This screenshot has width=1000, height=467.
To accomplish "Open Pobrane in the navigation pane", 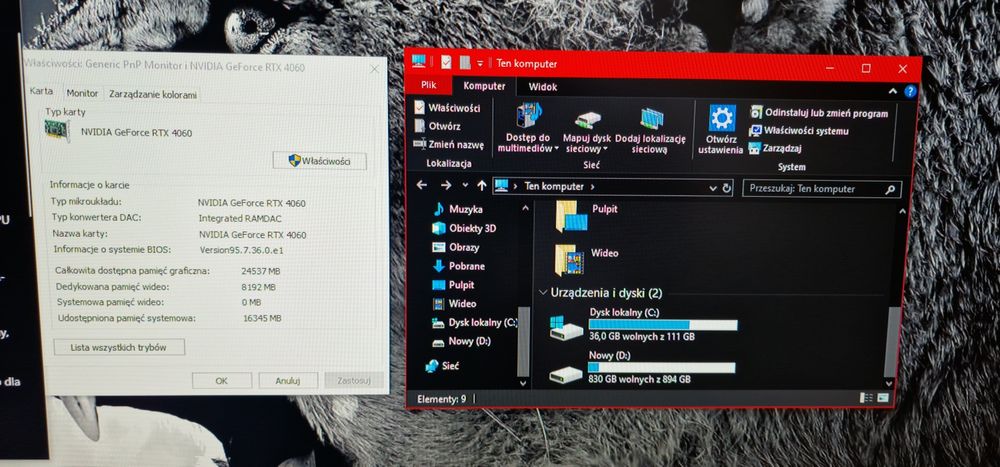I will pyautogui.click(x=459, y=266).
